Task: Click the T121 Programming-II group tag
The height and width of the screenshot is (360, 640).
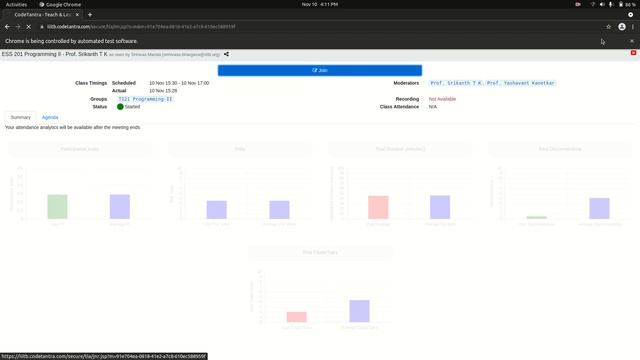Action: click(145, 99)
